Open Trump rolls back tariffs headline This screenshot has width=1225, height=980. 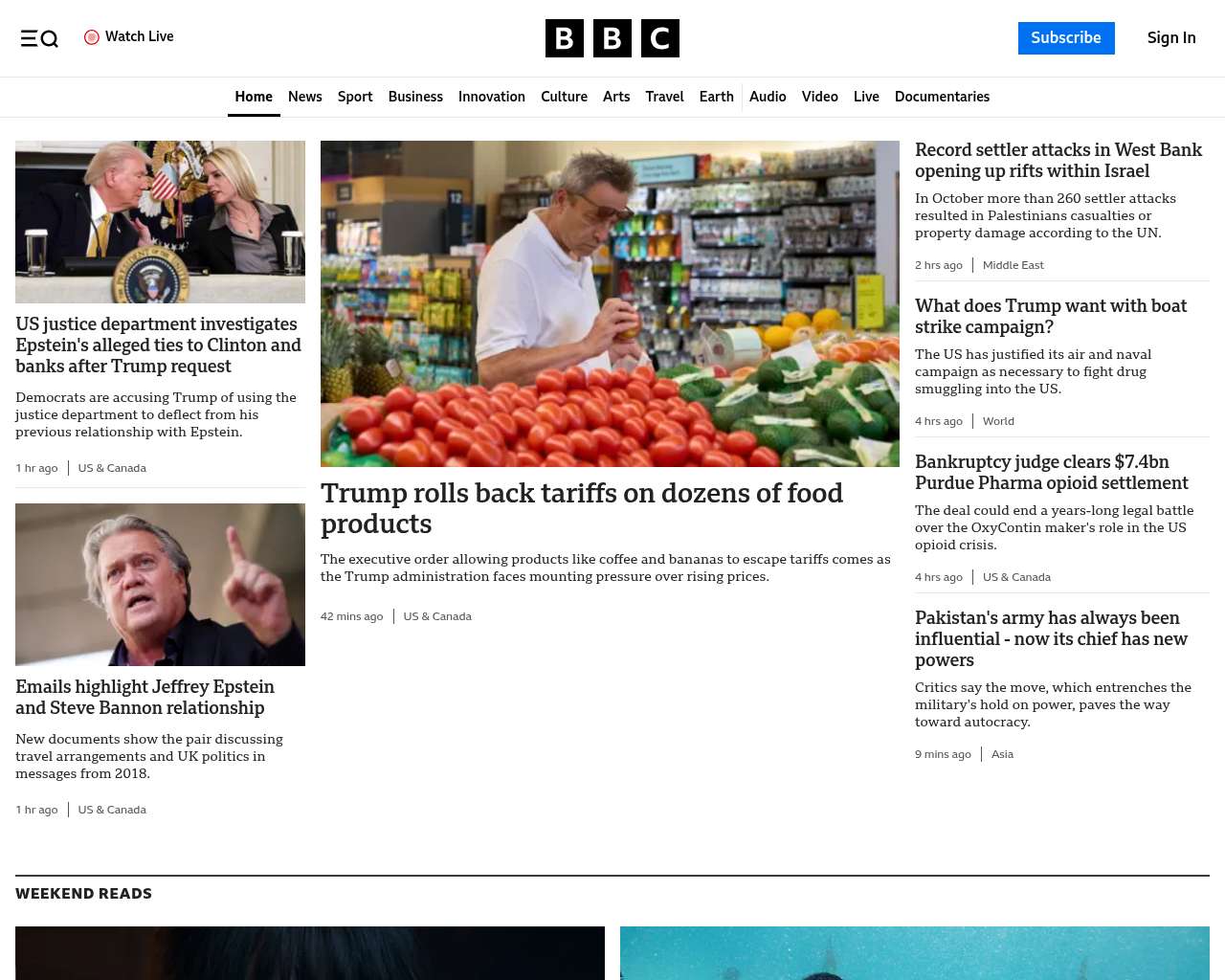point(582,508)
